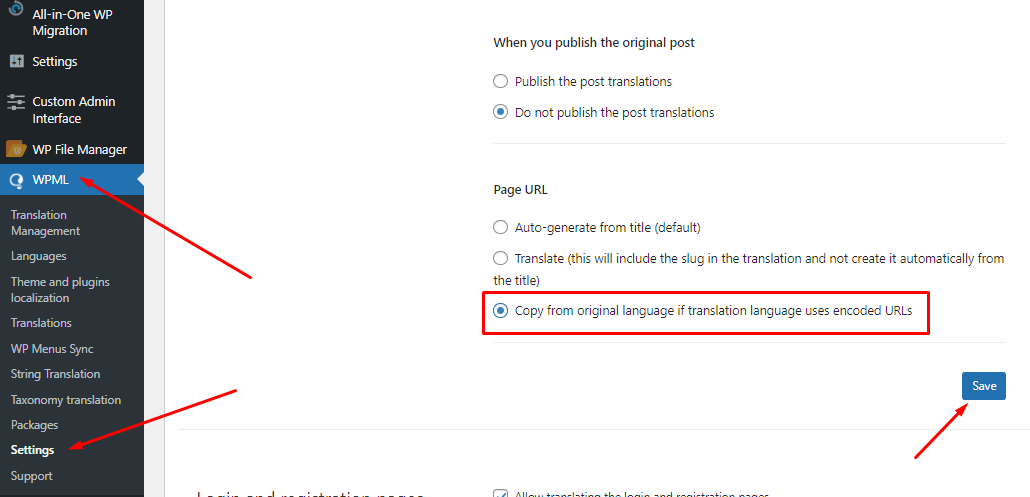Open WPML Settings submenu
1030x497 pixels.
(32, 450)
